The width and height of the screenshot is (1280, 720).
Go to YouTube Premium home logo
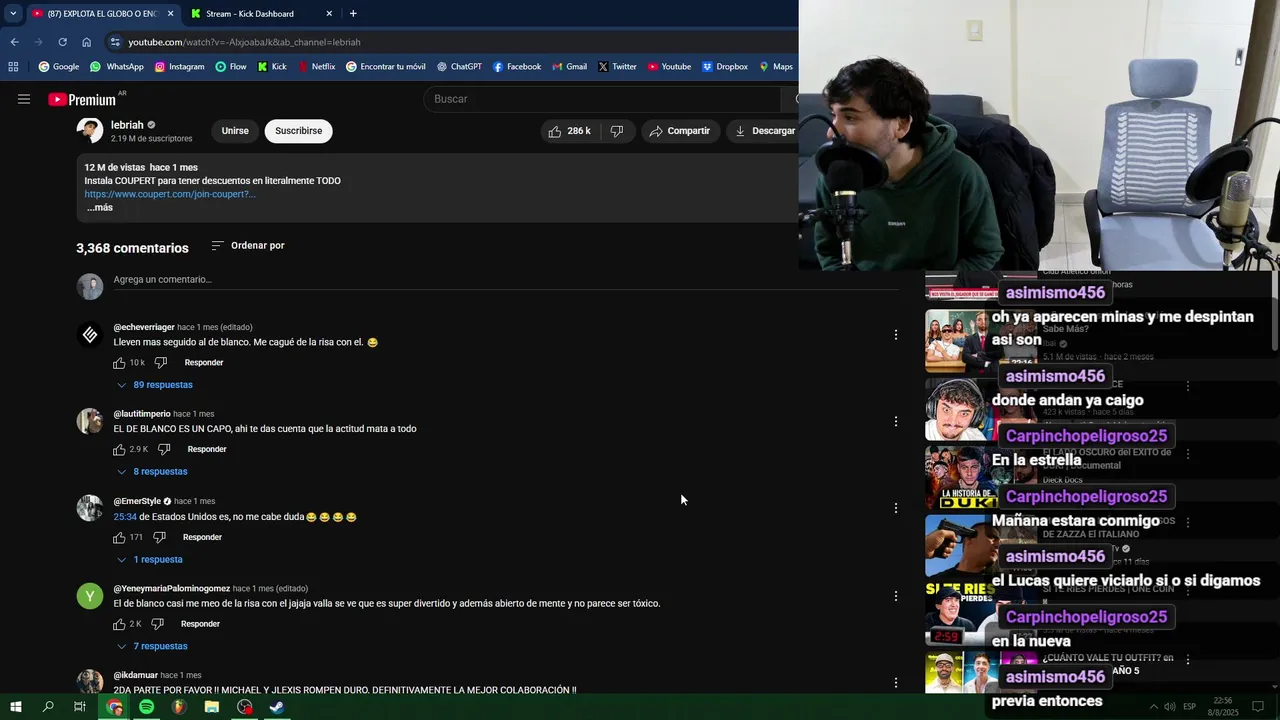[82, 99]
